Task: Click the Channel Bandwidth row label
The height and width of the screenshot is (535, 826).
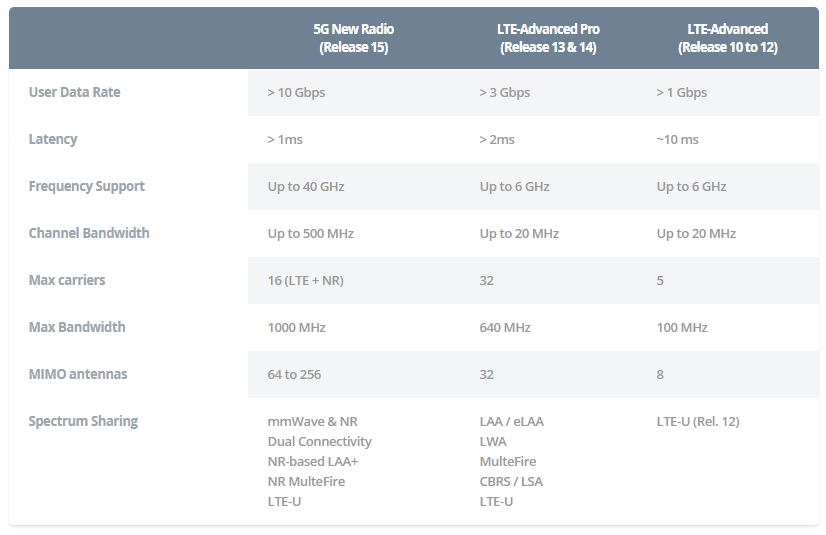Action: click(x=89, y=233)
